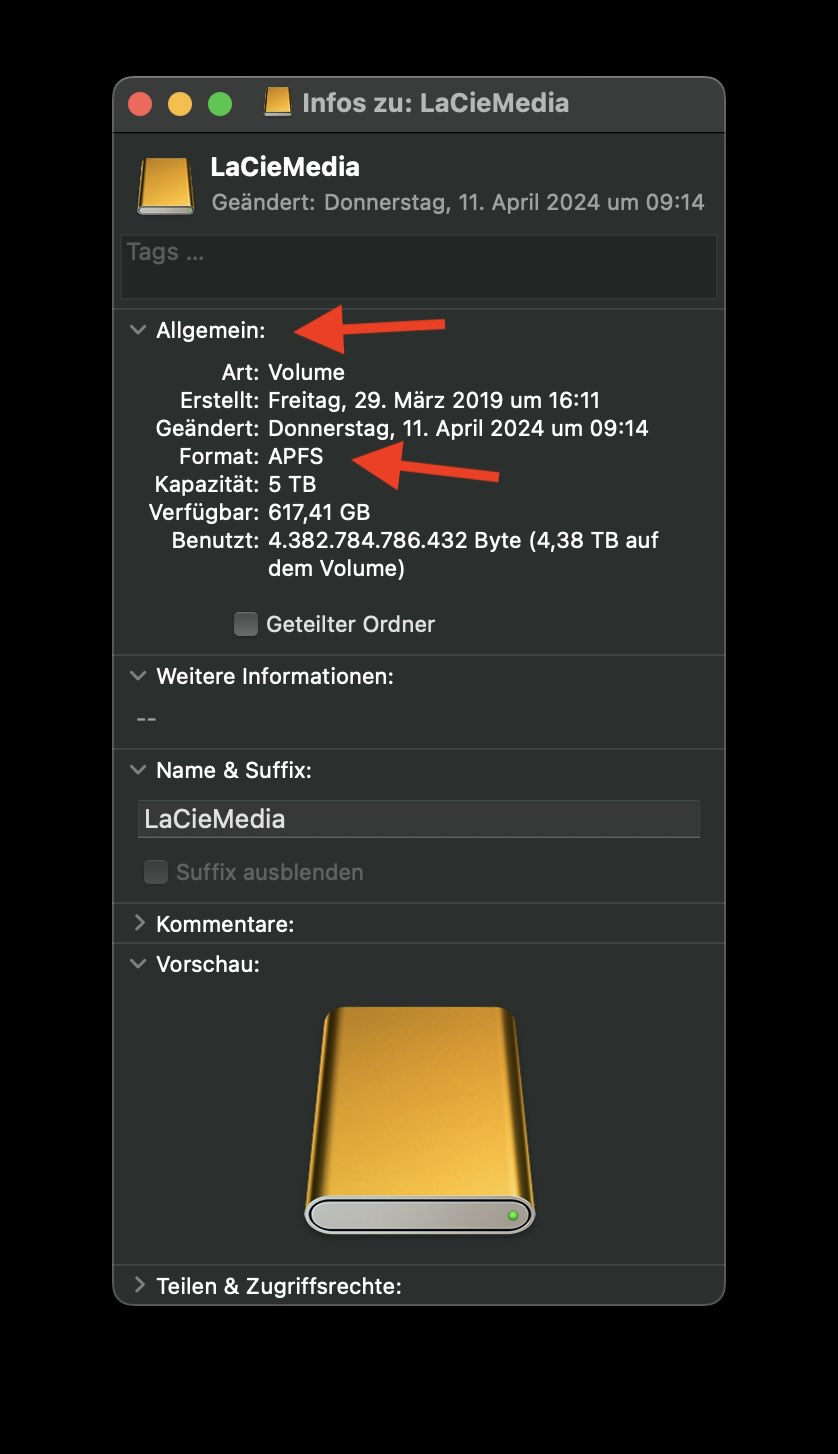Viewport: 838px width, 1454px height.
Task: Collapse the Allgemein section chevron
Action: coord(139,330)
